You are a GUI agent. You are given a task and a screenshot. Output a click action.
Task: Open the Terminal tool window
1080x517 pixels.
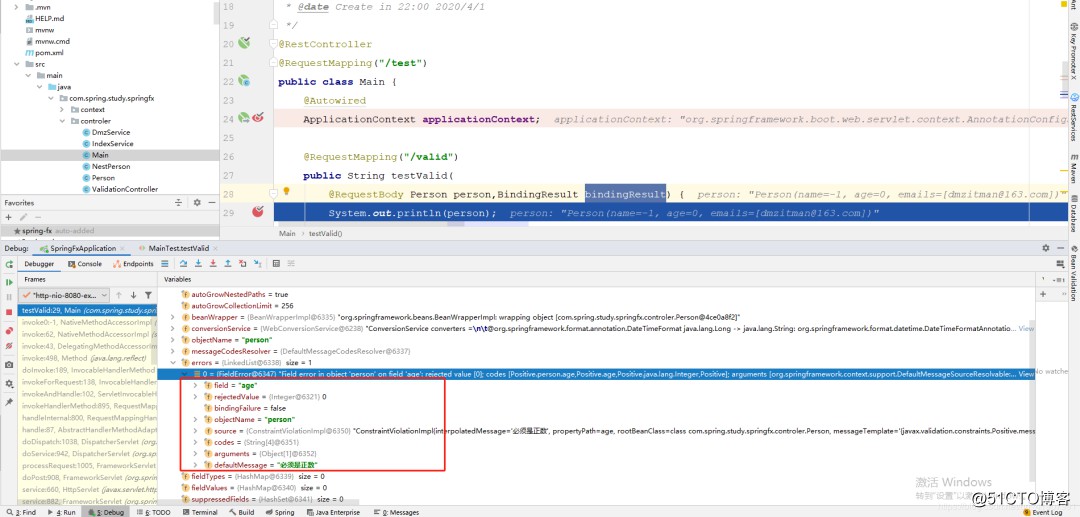click(199, 512)
